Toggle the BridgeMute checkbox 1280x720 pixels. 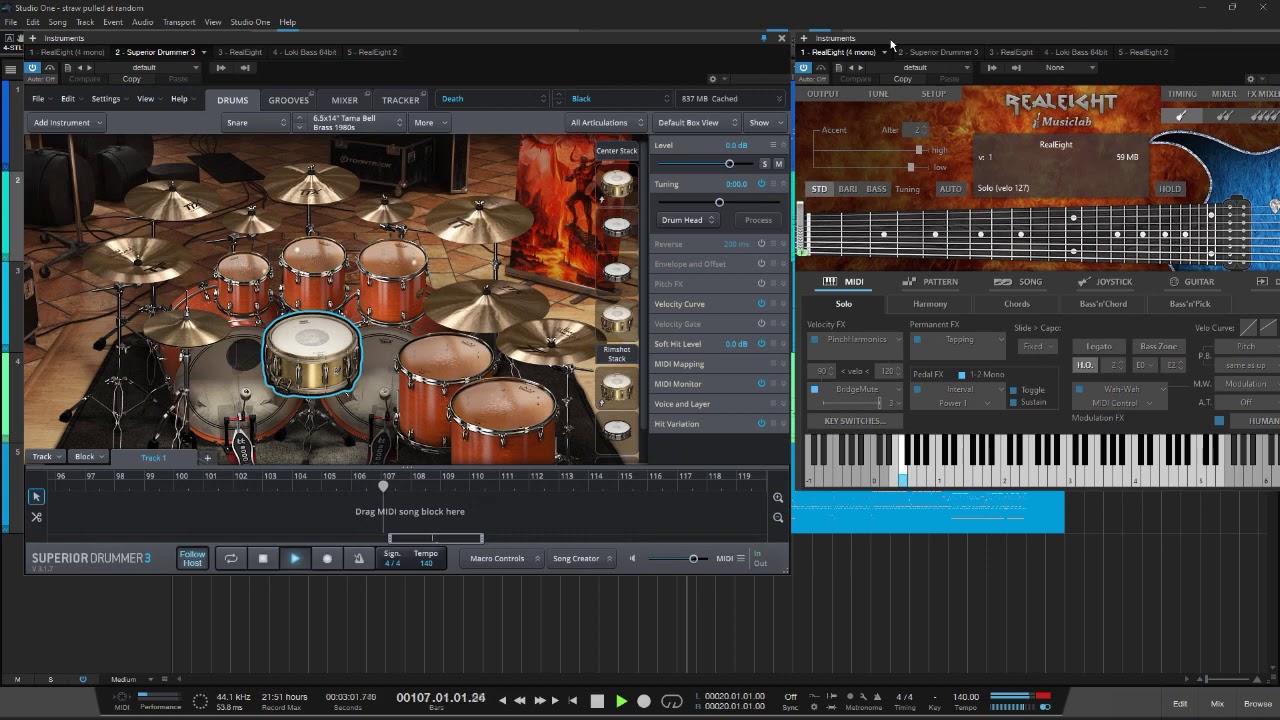(x=814, y=389)
